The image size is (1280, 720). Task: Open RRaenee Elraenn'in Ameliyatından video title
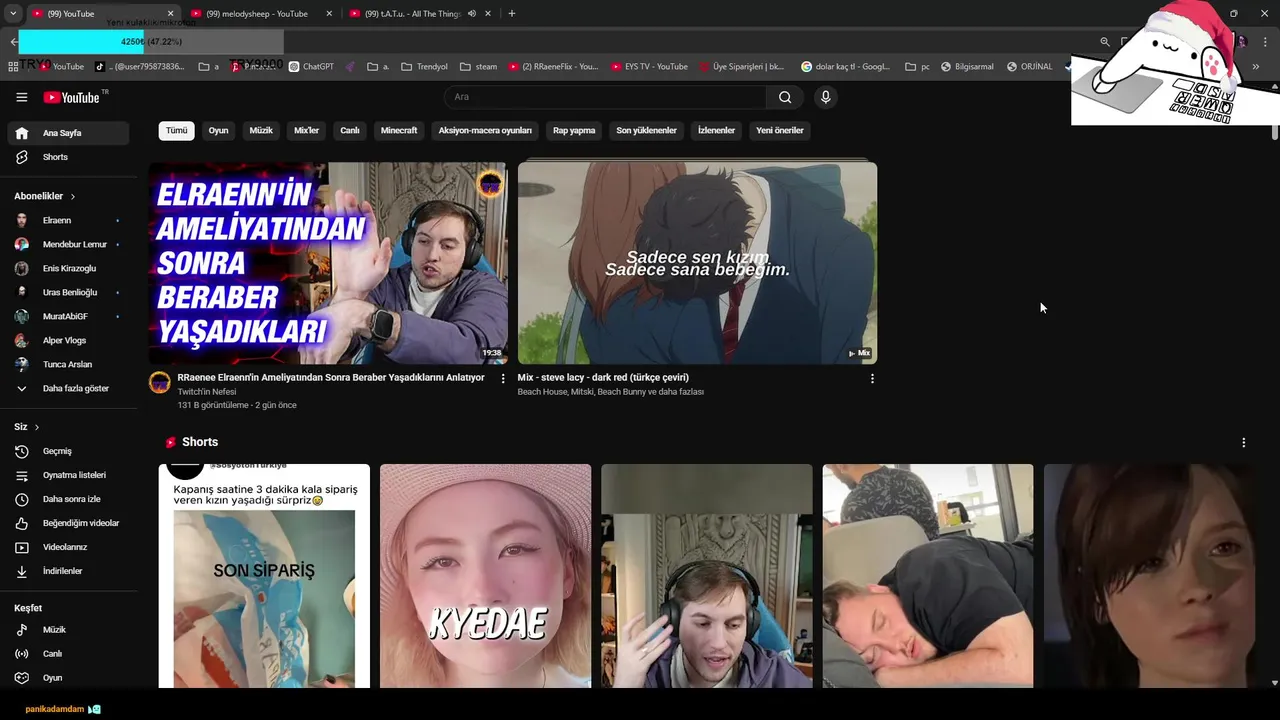tap(331, 378)
